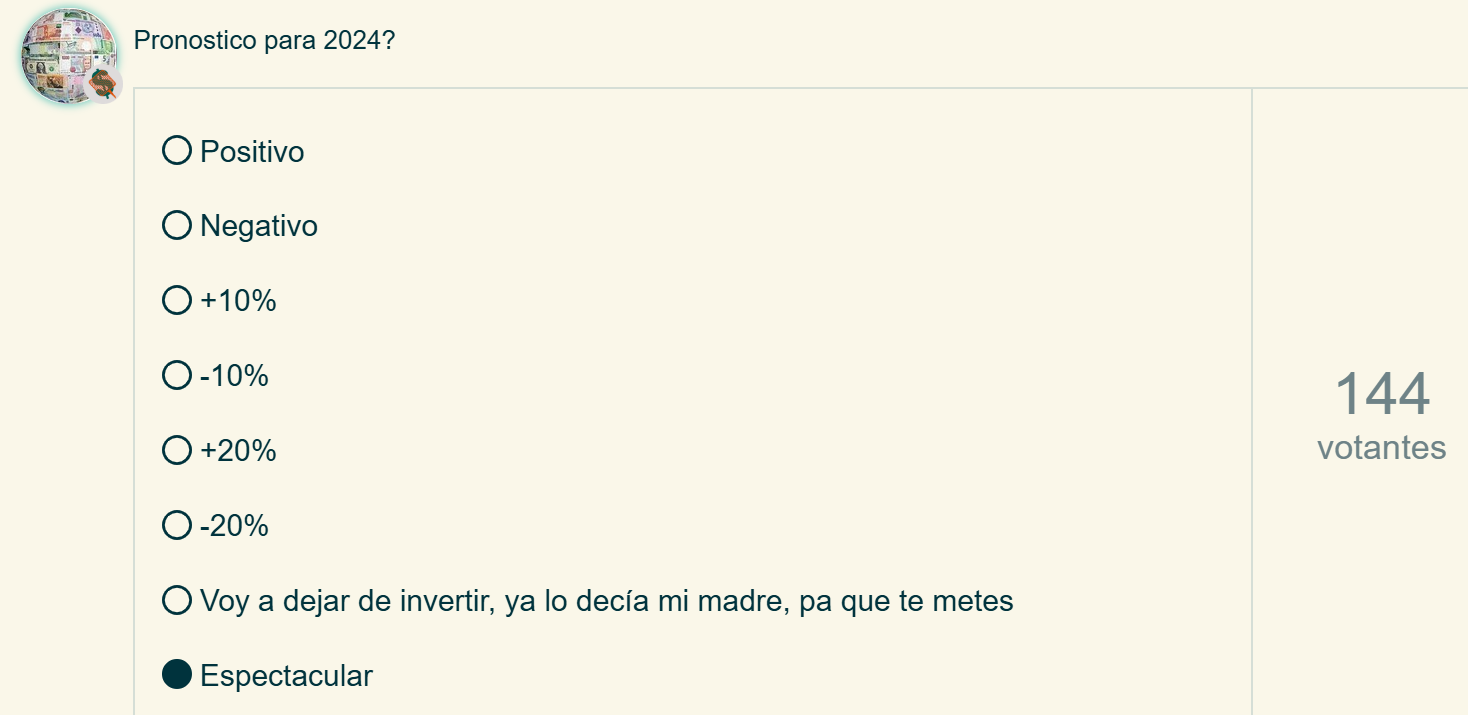Click the small dollar badge on the avatar

pyautogui.click(x=102, y=84)
